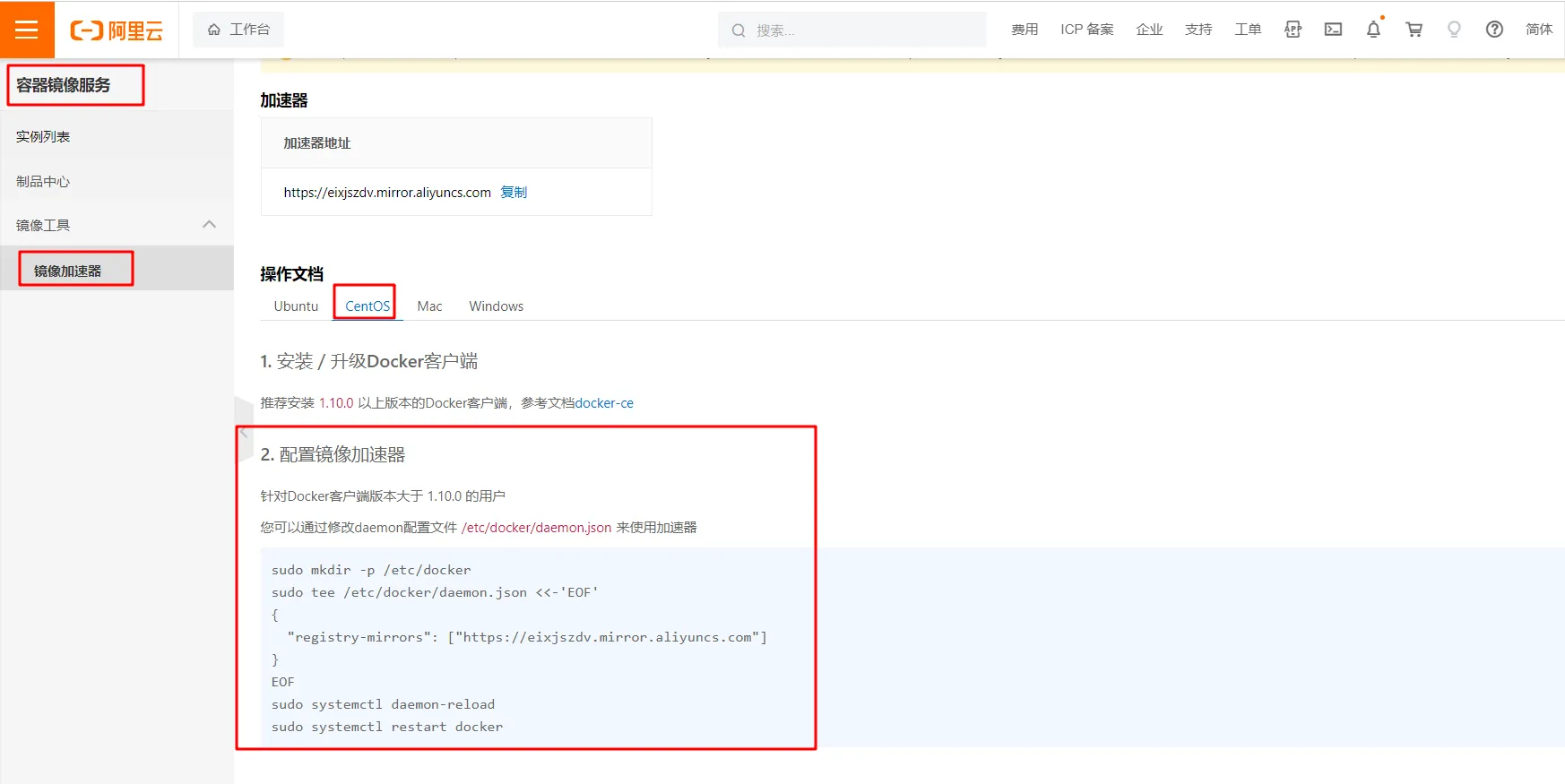Click the Alibaba Cloud logo
The image size is (1565, 784).
pos(117,30)
